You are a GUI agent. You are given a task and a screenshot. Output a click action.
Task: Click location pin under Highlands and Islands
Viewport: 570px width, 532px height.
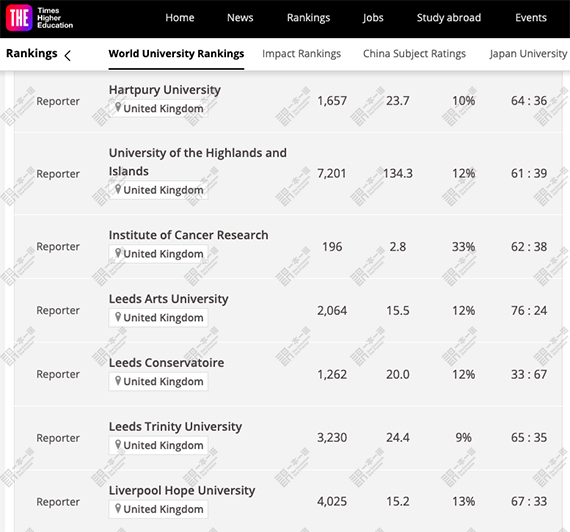coord(118,189)
